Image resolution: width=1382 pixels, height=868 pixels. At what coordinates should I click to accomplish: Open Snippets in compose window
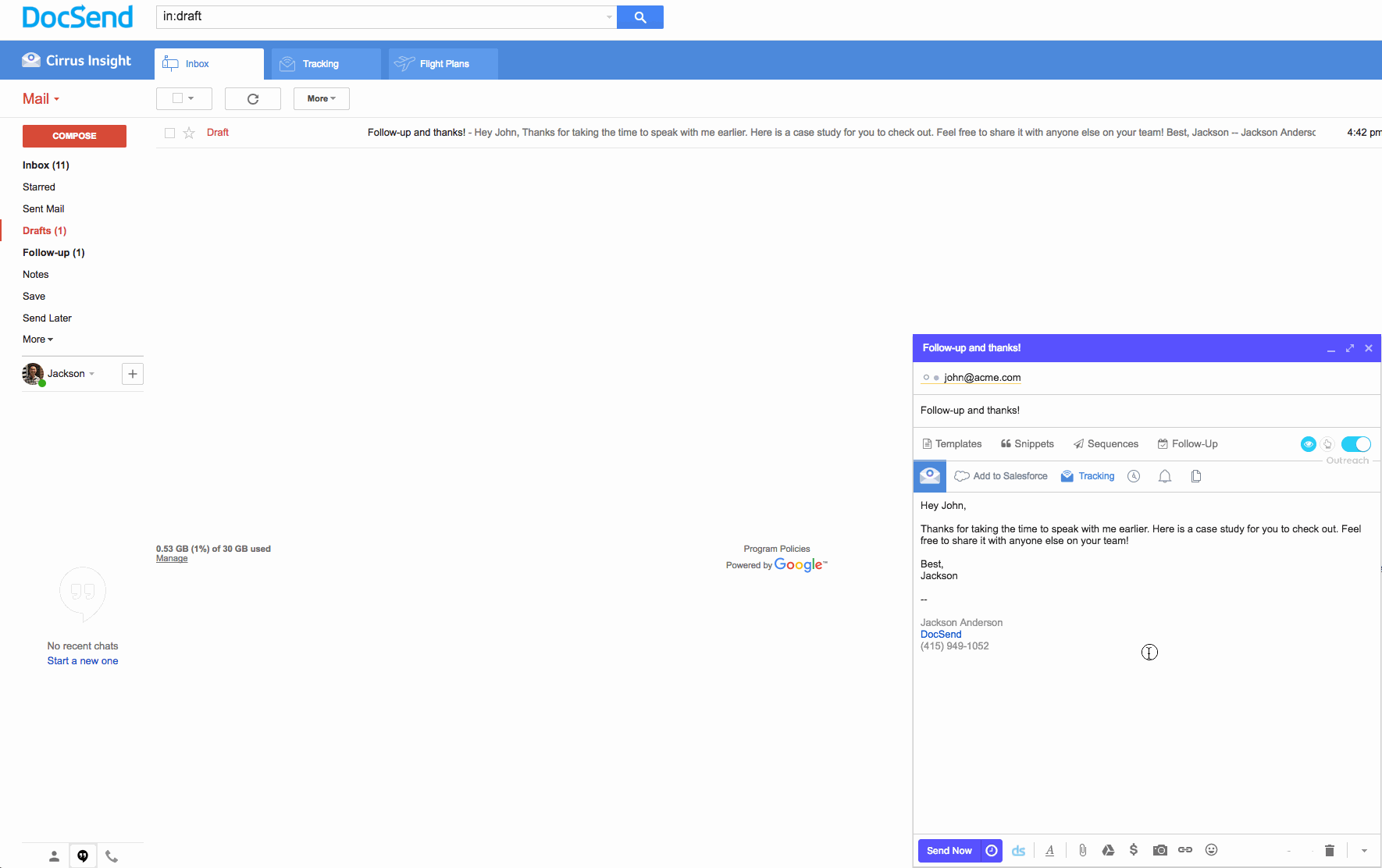pos(1027,444)
